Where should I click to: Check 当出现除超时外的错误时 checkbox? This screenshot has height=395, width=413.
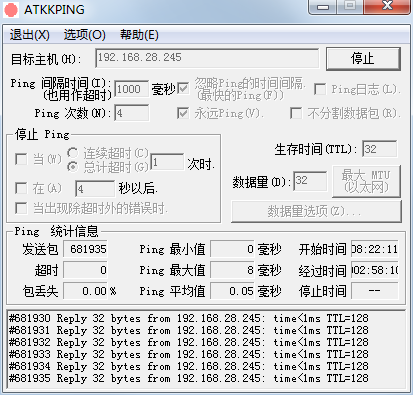pos(21,209)
